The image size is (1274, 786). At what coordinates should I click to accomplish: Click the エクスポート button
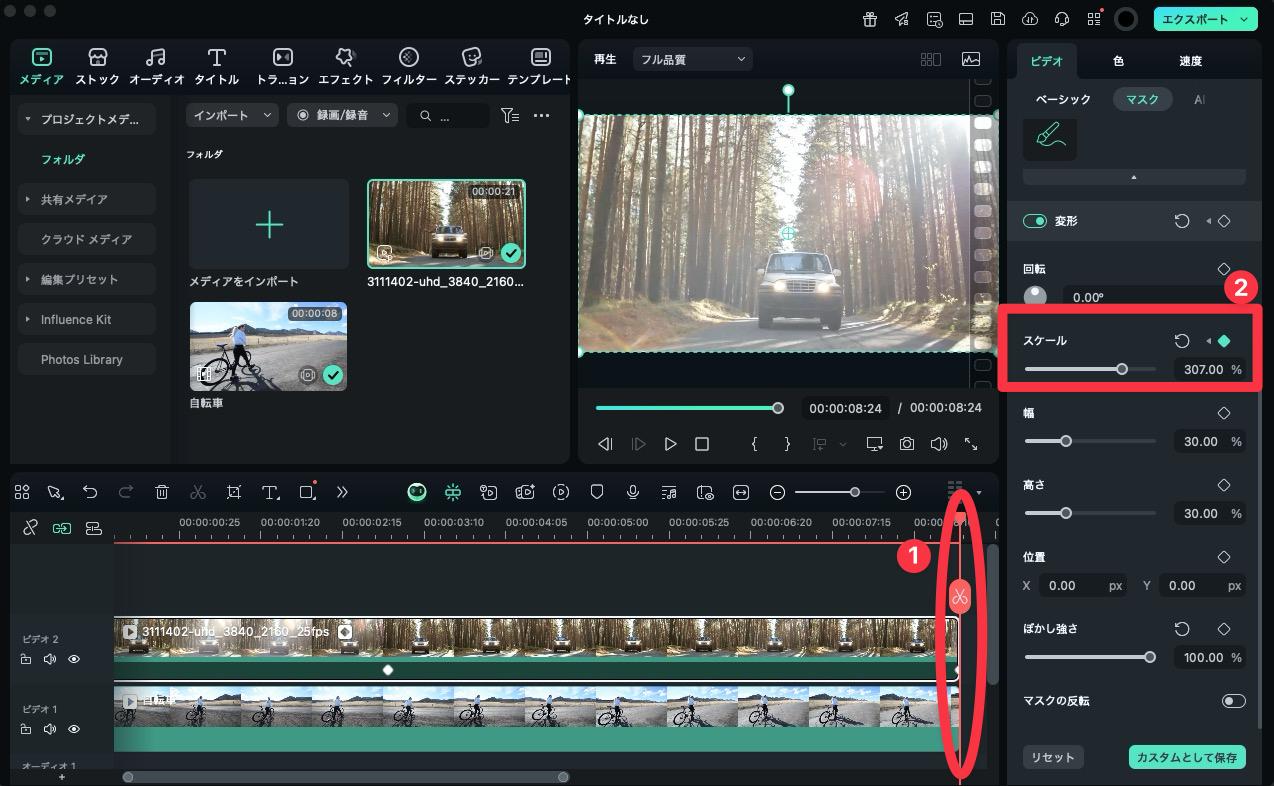point(1204,19)
